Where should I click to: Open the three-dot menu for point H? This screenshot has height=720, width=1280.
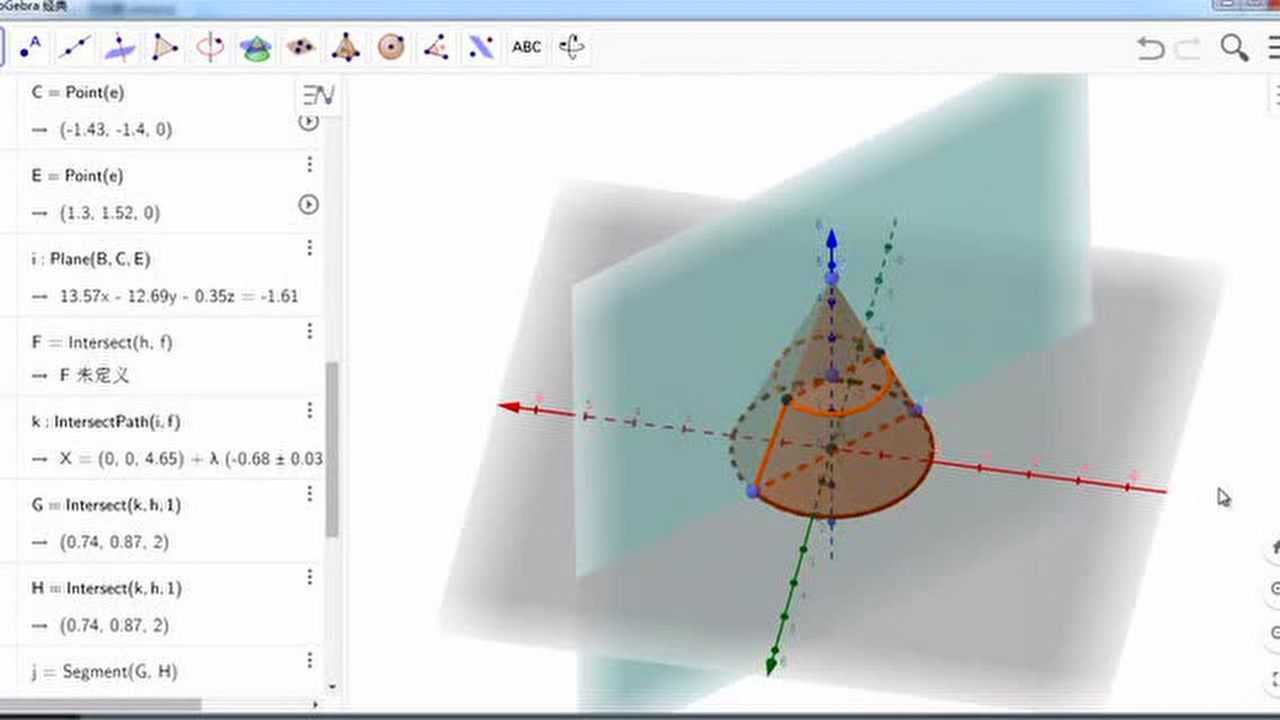point(309,576)
